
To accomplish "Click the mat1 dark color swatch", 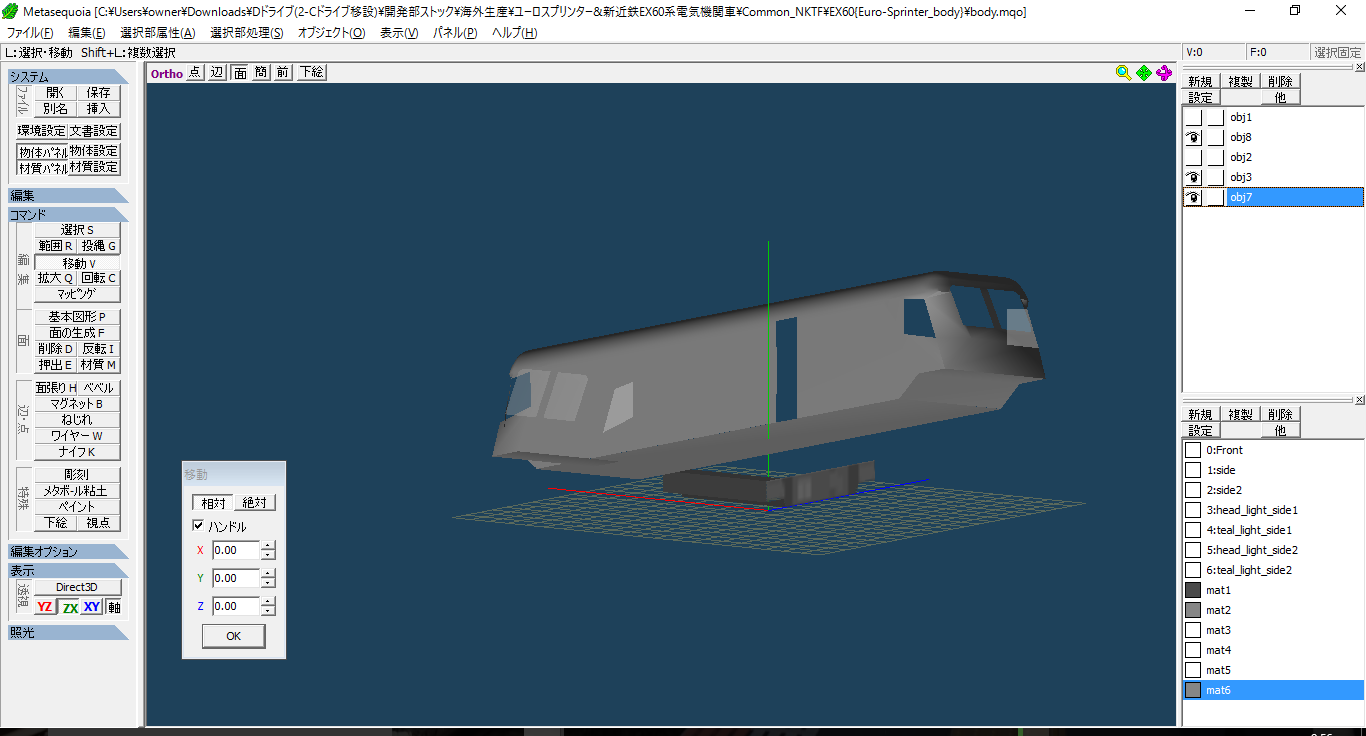I will (x=1193, y=590).
